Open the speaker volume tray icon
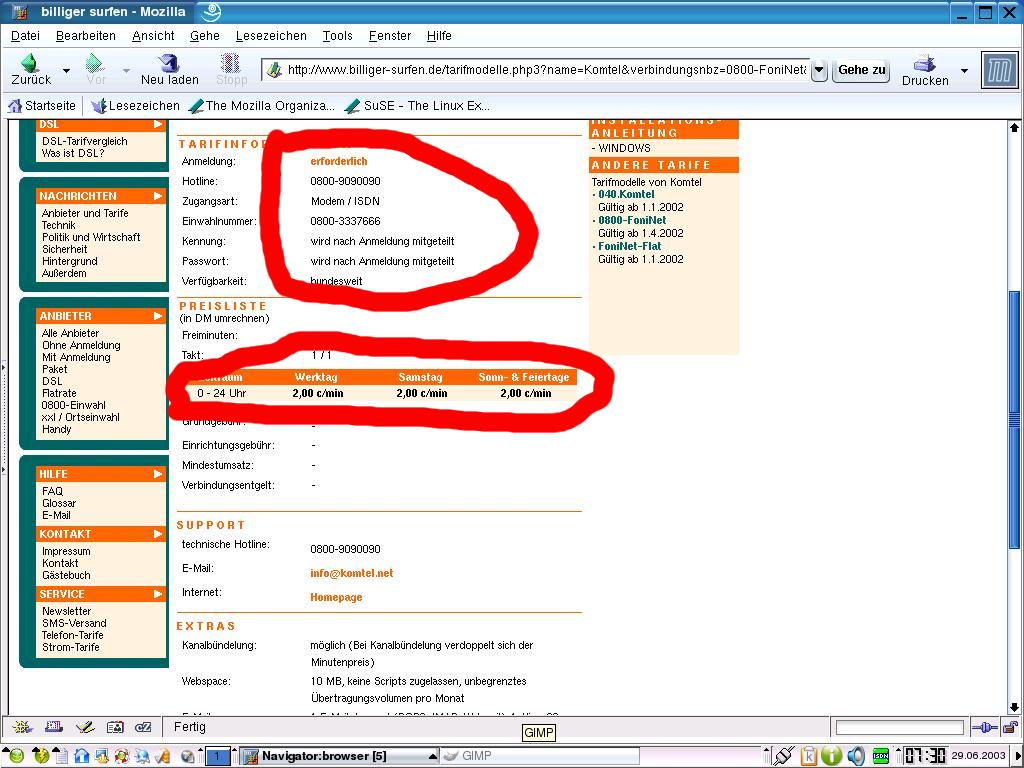This screenshot has height=768, width=1024. [x=856, y=756]
